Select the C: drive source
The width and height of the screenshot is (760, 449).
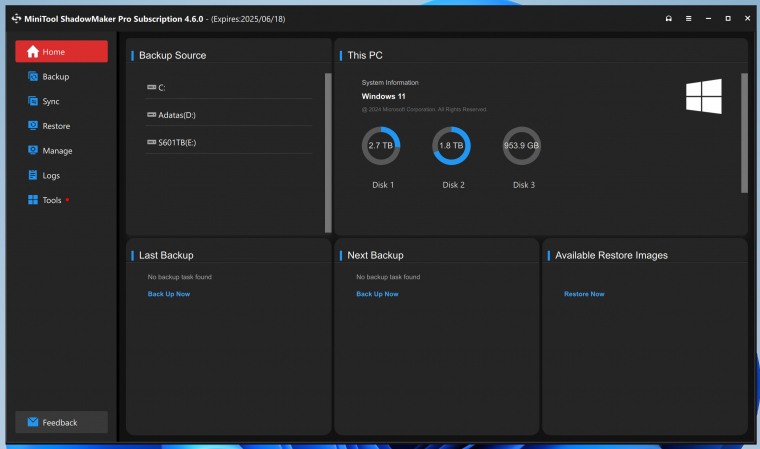pyautogui.click(x=229, y=88)
